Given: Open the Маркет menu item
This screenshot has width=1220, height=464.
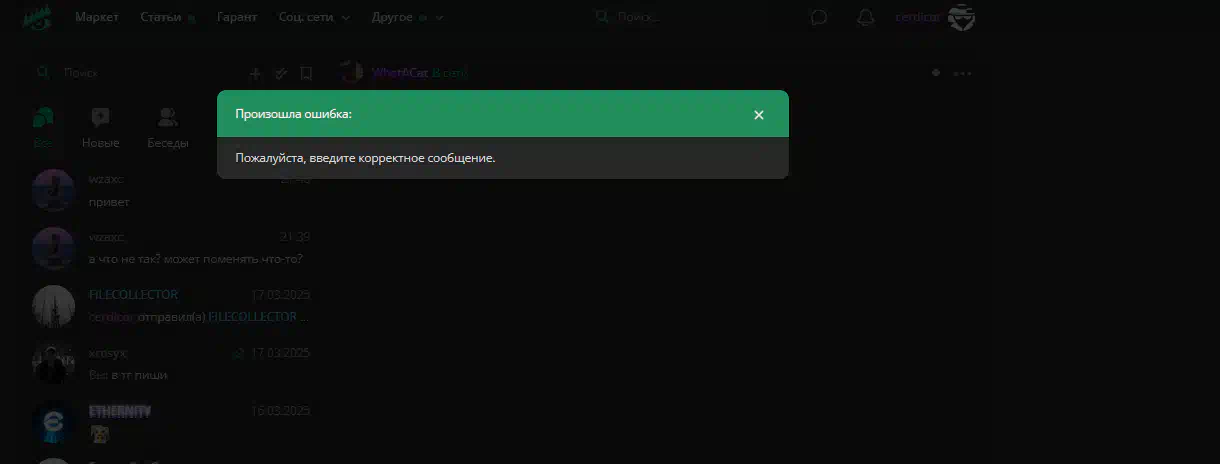Looking at the screenshot, I should [x=96, y=17].
